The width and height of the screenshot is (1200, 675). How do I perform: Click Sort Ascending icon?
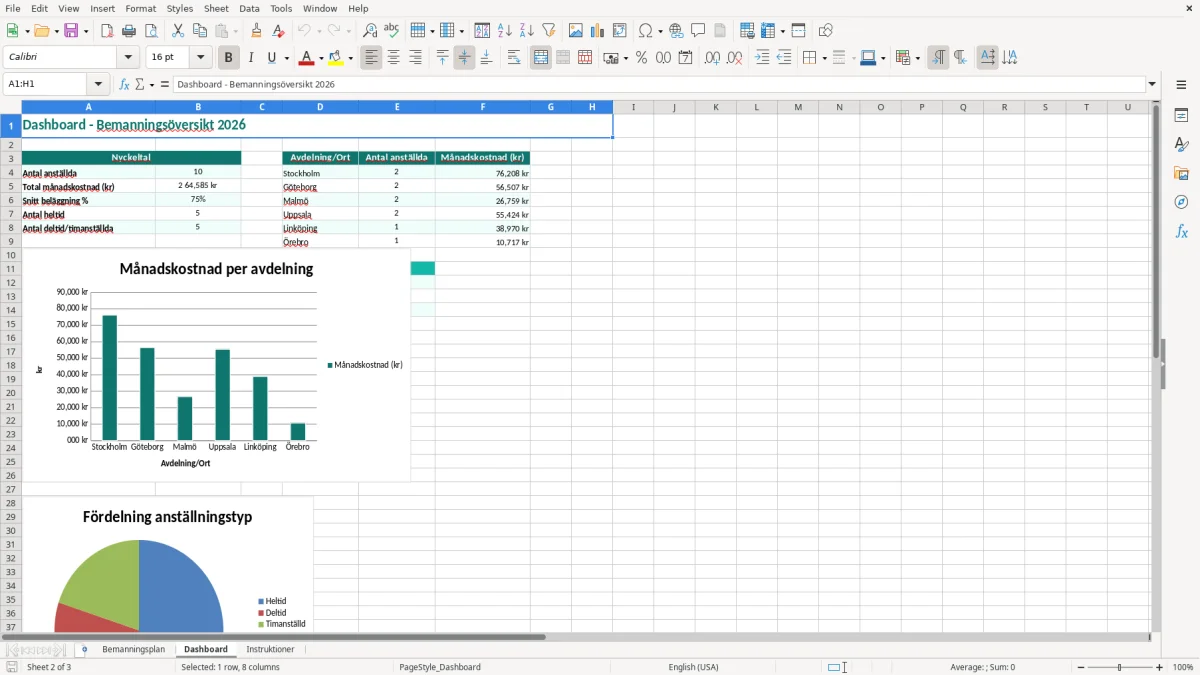(x=504, y=31)
